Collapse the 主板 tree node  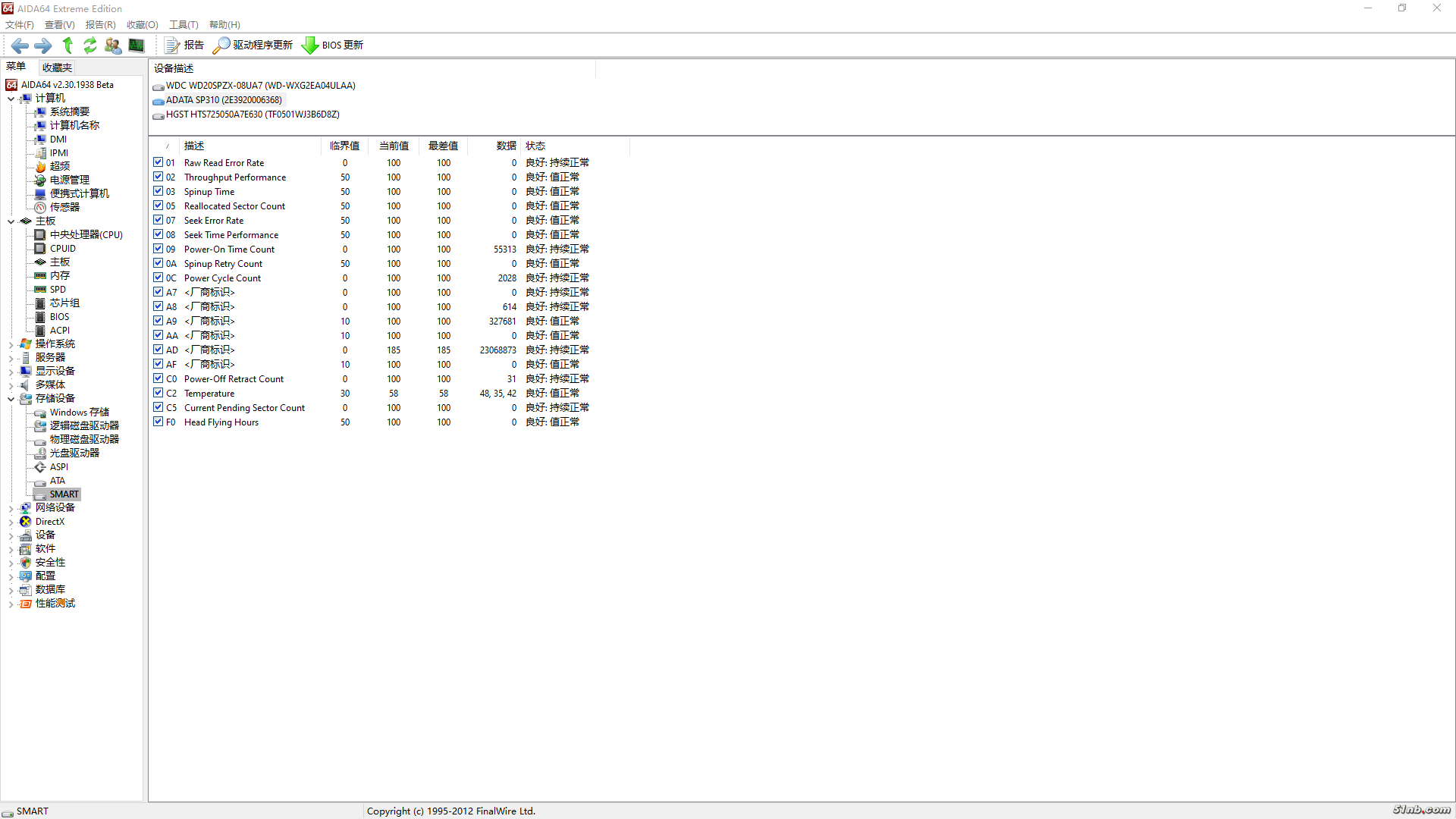point(11,221)
